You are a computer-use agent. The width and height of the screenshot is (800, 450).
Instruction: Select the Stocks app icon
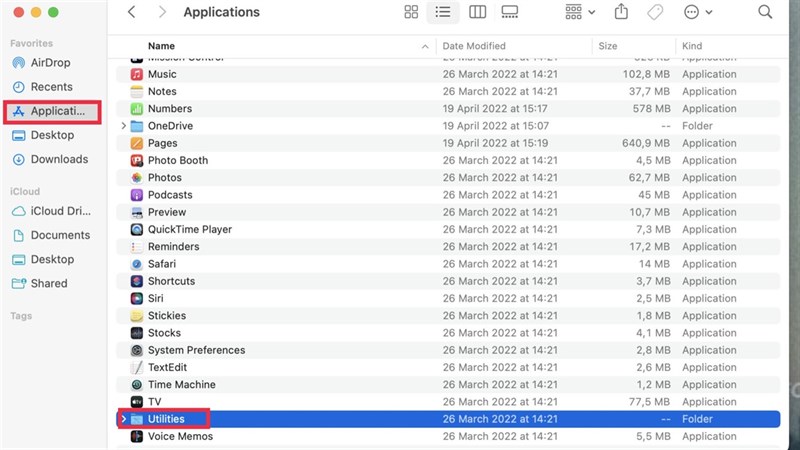pos(137,333)
